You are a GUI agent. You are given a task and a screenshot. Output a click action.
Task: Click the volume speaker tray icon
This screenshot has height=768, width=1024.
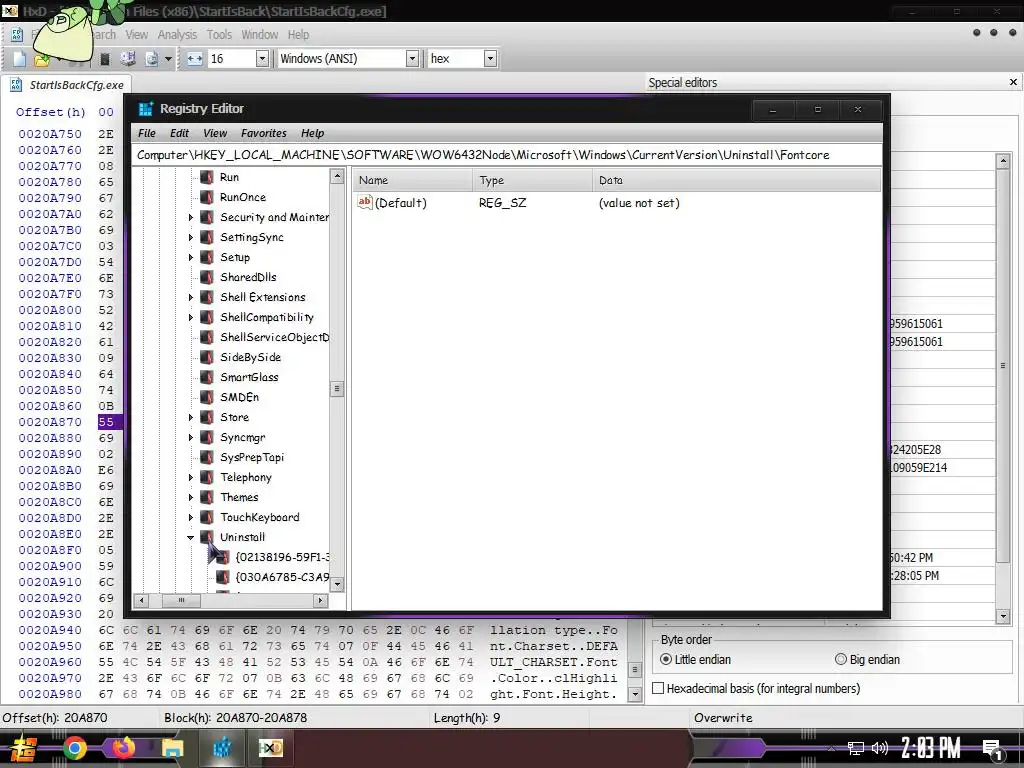coord(880,748)
